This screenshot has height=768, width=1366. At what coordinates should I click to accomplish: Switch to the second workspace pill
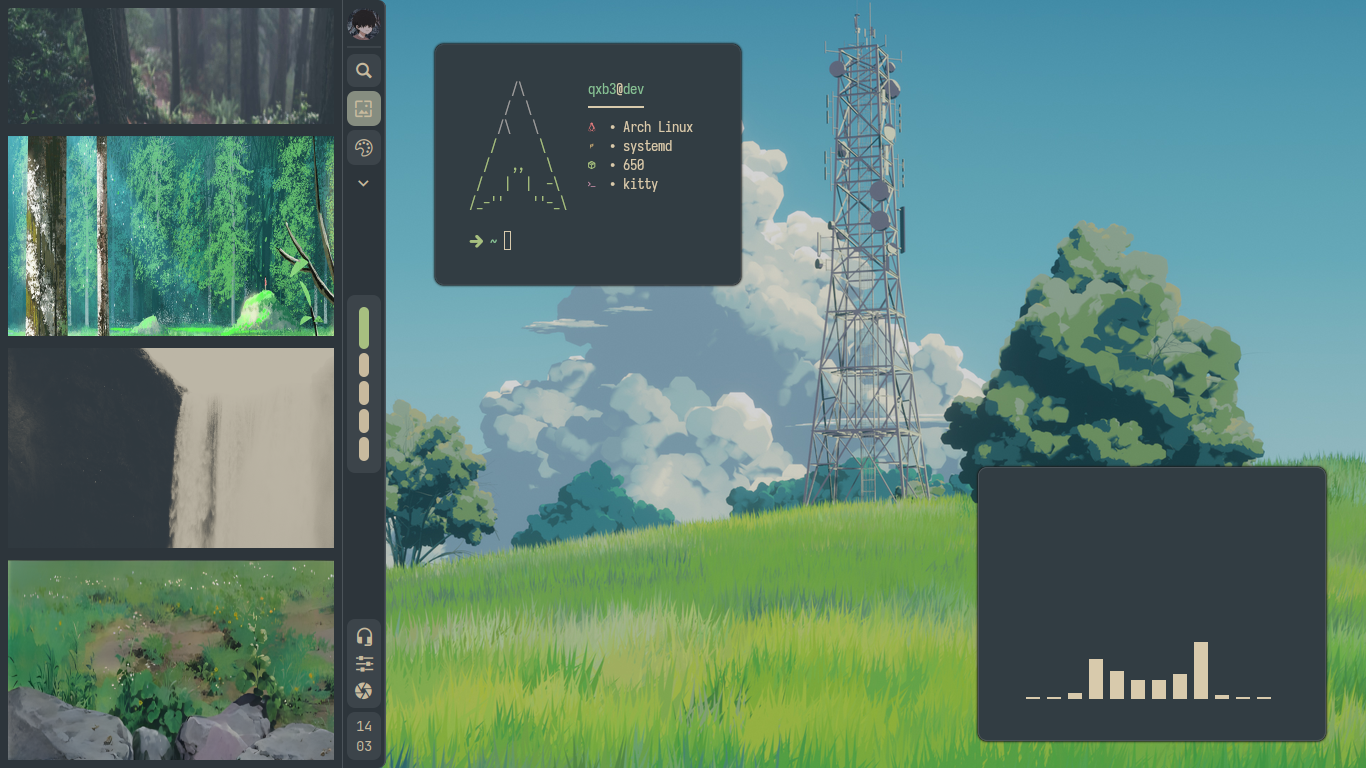[364, 365]
